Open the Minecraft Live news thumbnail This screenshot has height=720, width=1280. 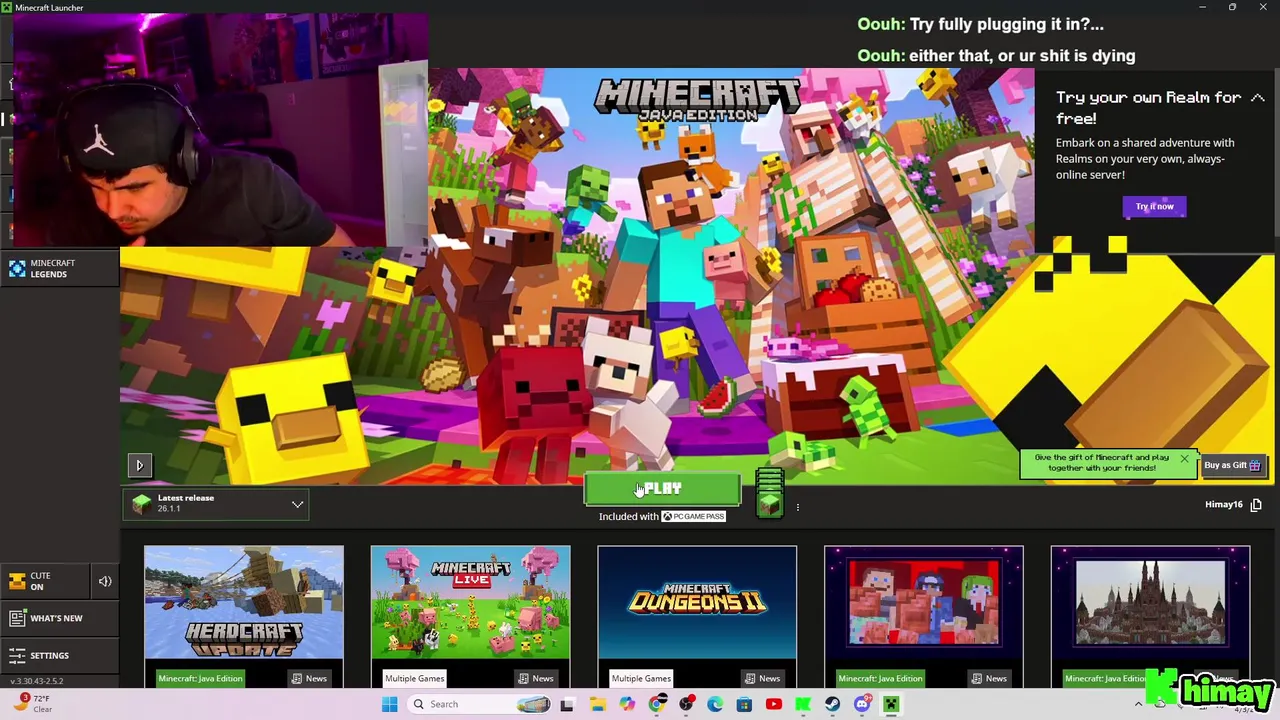470,603
